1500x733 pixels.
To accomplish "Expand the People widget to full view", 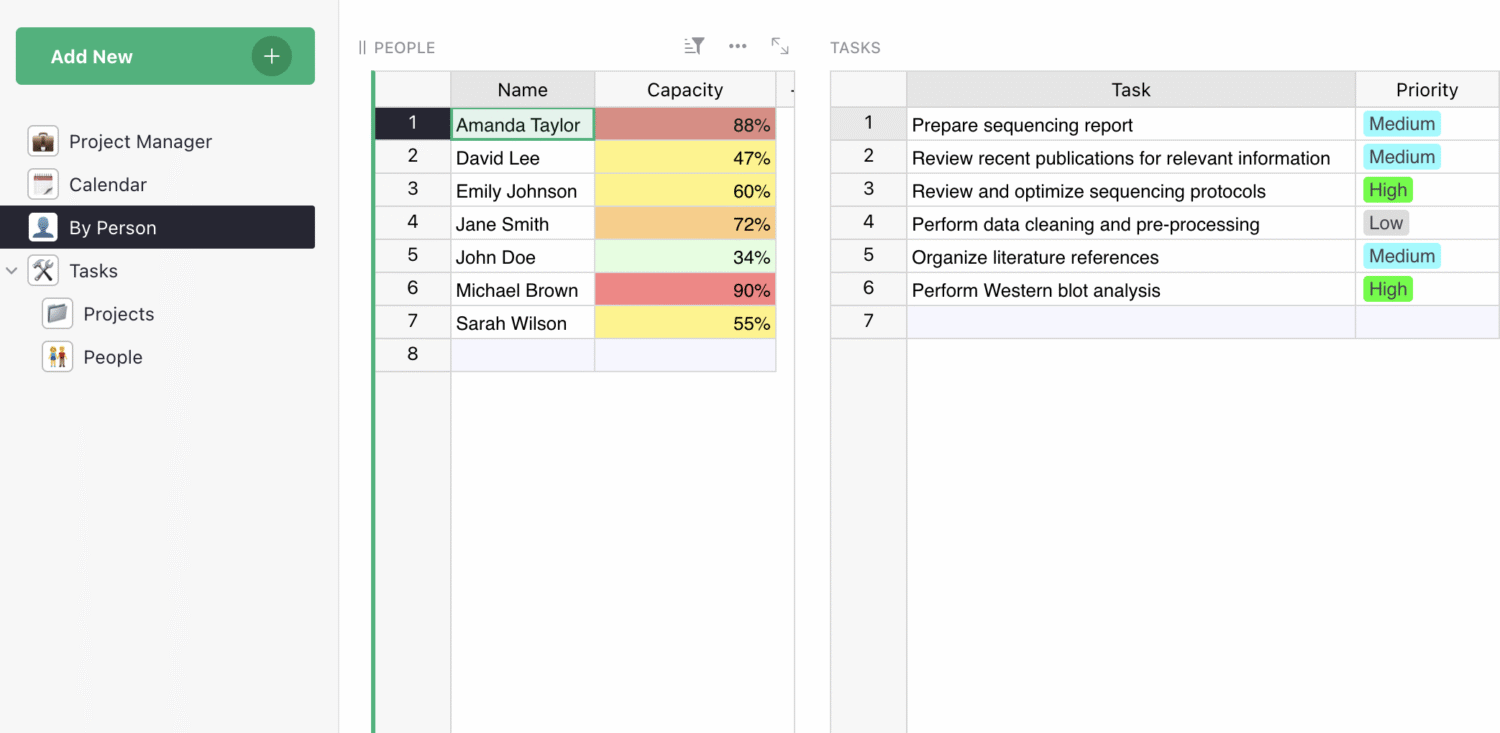I will tap(780, 46).
